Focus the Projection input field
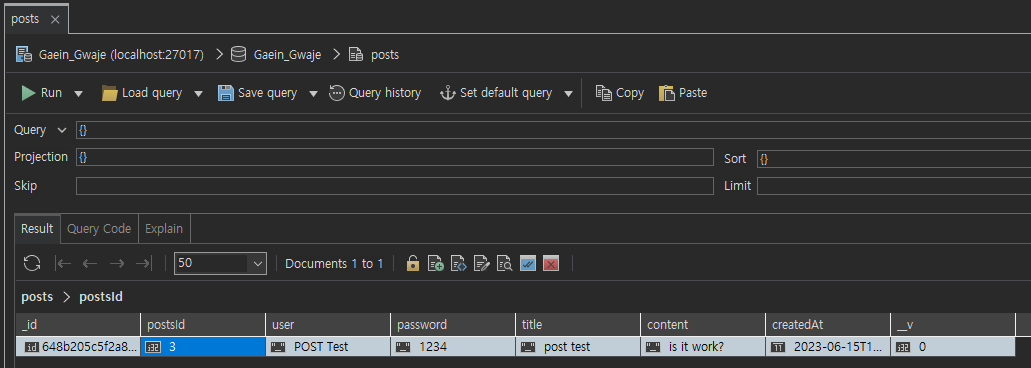The height and width of the screenshot is (368, 1031). pos(395,157)
